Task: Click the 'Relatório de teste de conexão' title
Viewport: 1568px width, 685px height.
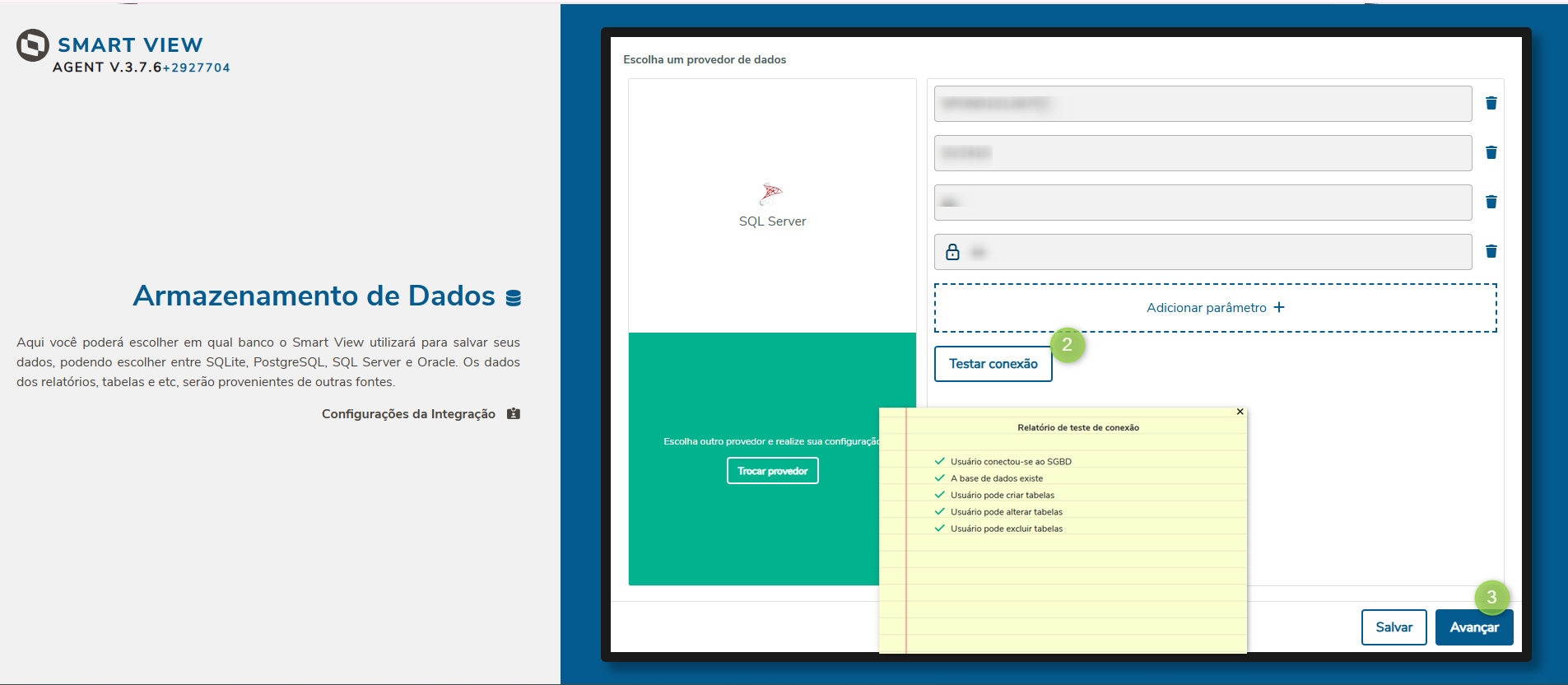Action: pyautogui.click(x=1078, y=427)
